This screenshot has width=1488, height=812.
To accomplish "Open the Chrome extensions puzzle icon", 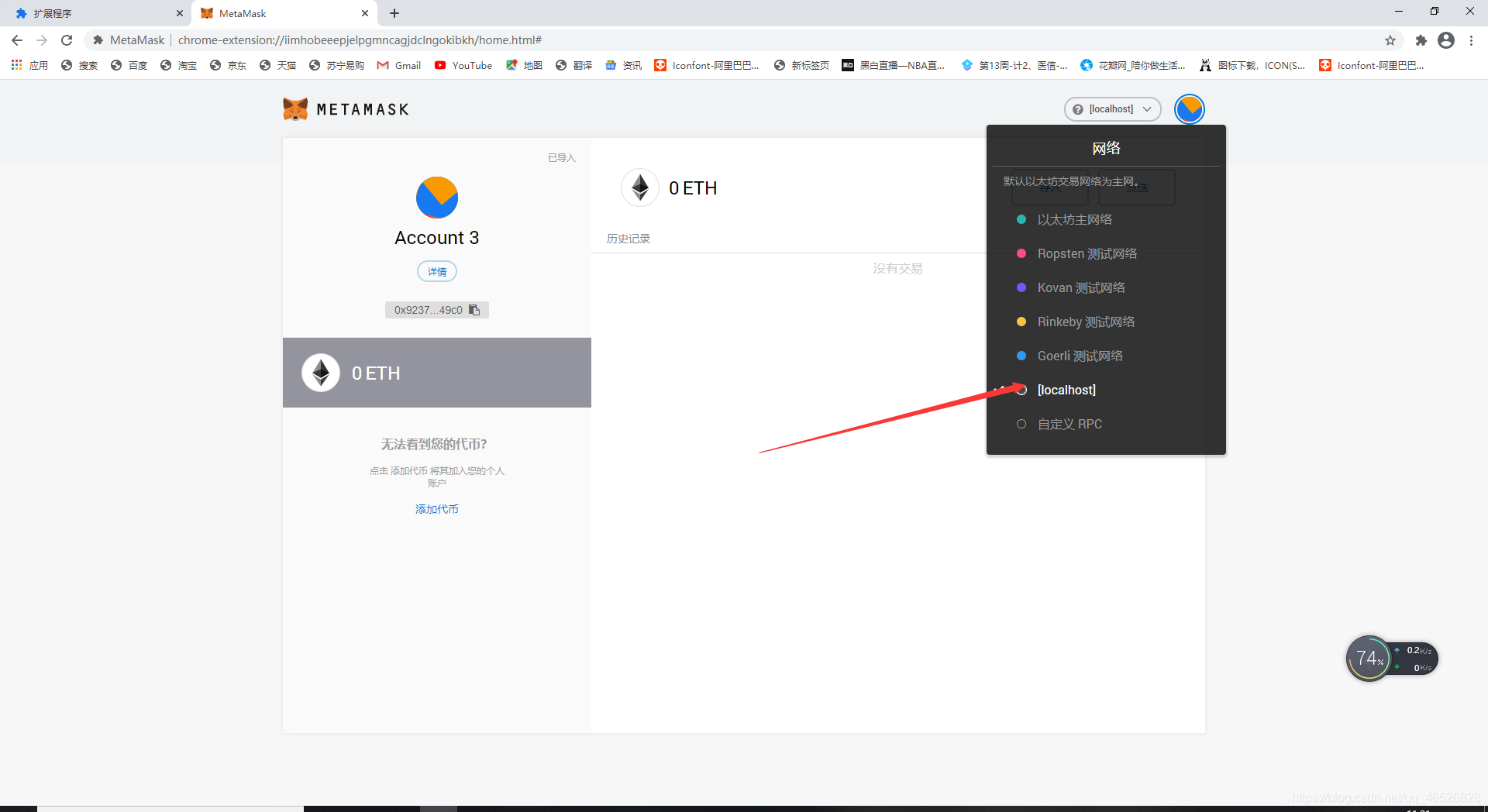I will click(x=1421, y=40).
